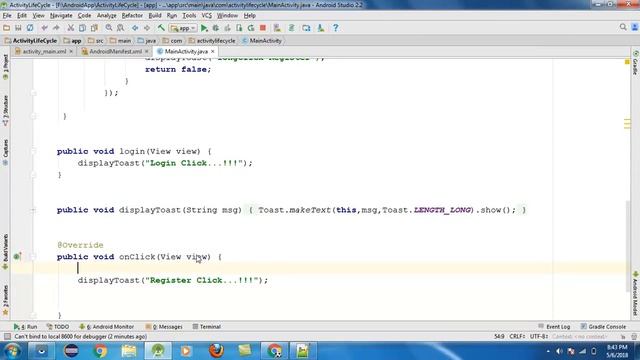Viewport: 640px width, 360px height.
Task: Open the TODO tool window
Action: coord(58,327)
